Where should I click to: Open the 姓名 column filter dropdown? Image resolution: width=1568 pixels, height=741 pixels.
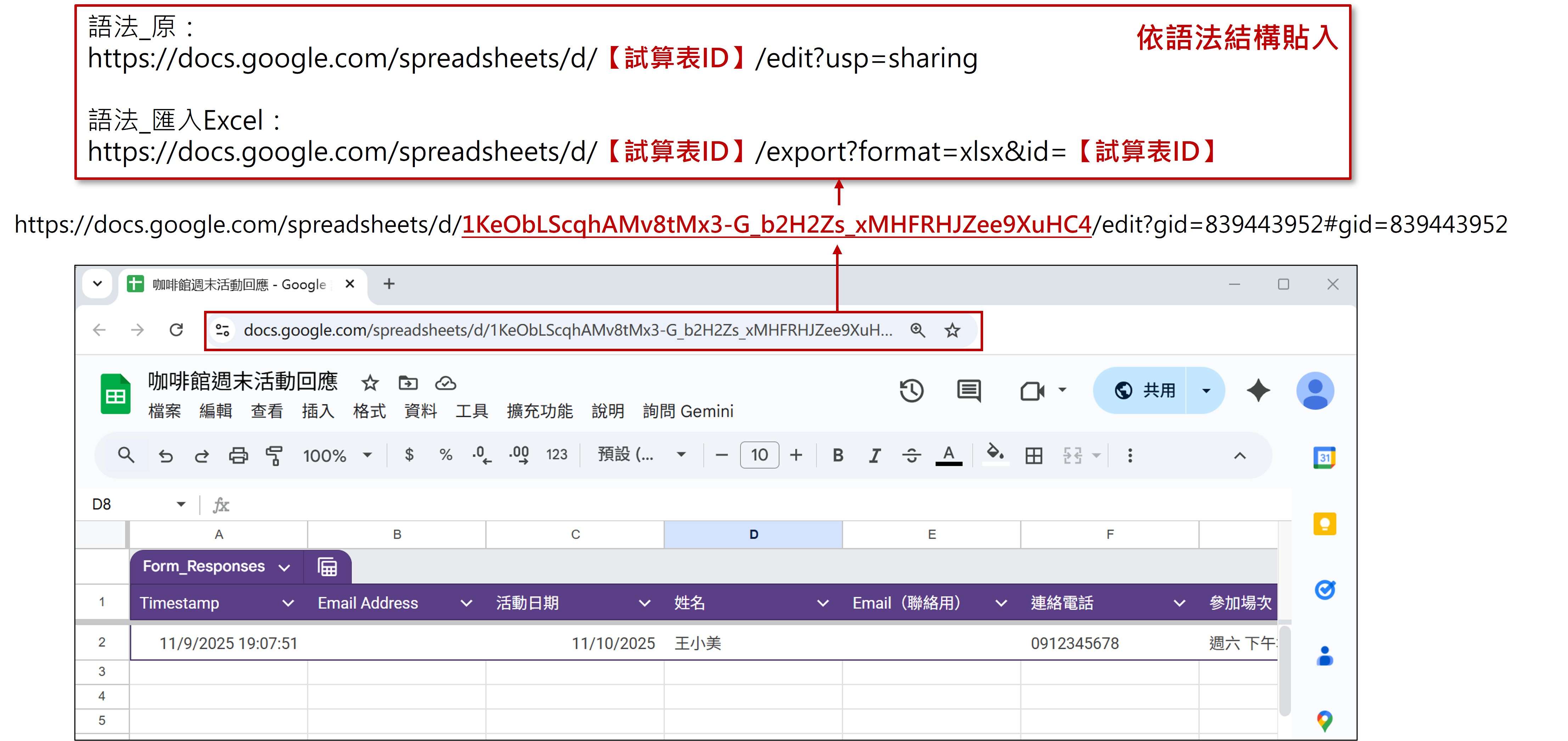822,603
